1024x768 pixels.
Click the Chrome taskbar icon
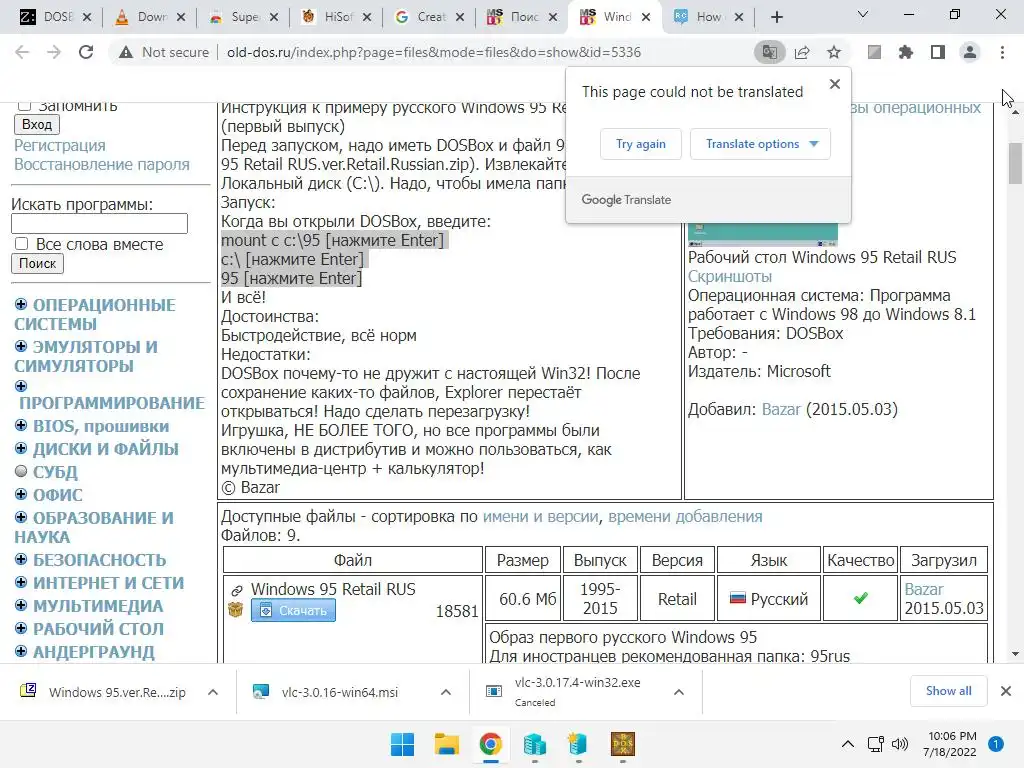pyautogui.click(x=490, y=744)
